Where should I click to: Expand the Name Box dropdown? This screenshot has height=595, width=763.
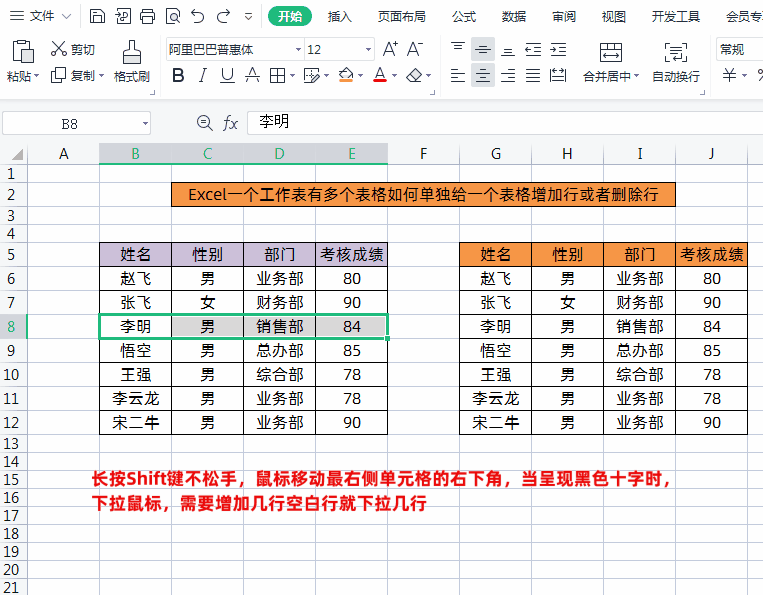click(145, 124)
